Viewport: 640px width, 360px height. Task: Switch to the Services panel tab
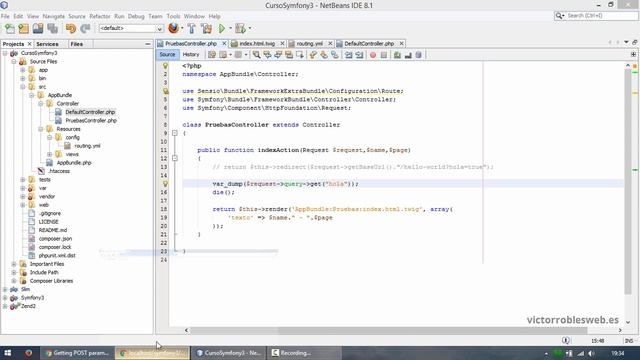[47, 44]
